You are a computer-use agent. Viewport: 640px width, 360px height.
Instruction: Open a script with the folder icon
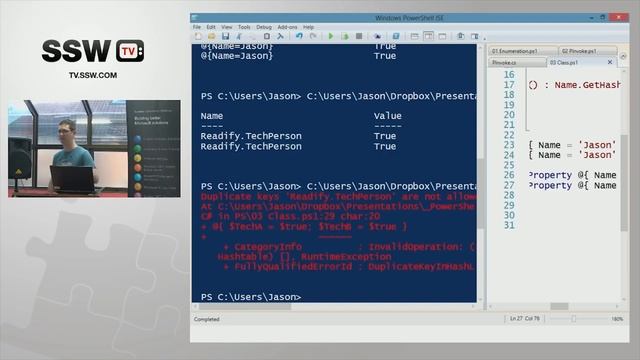point(211,36)
